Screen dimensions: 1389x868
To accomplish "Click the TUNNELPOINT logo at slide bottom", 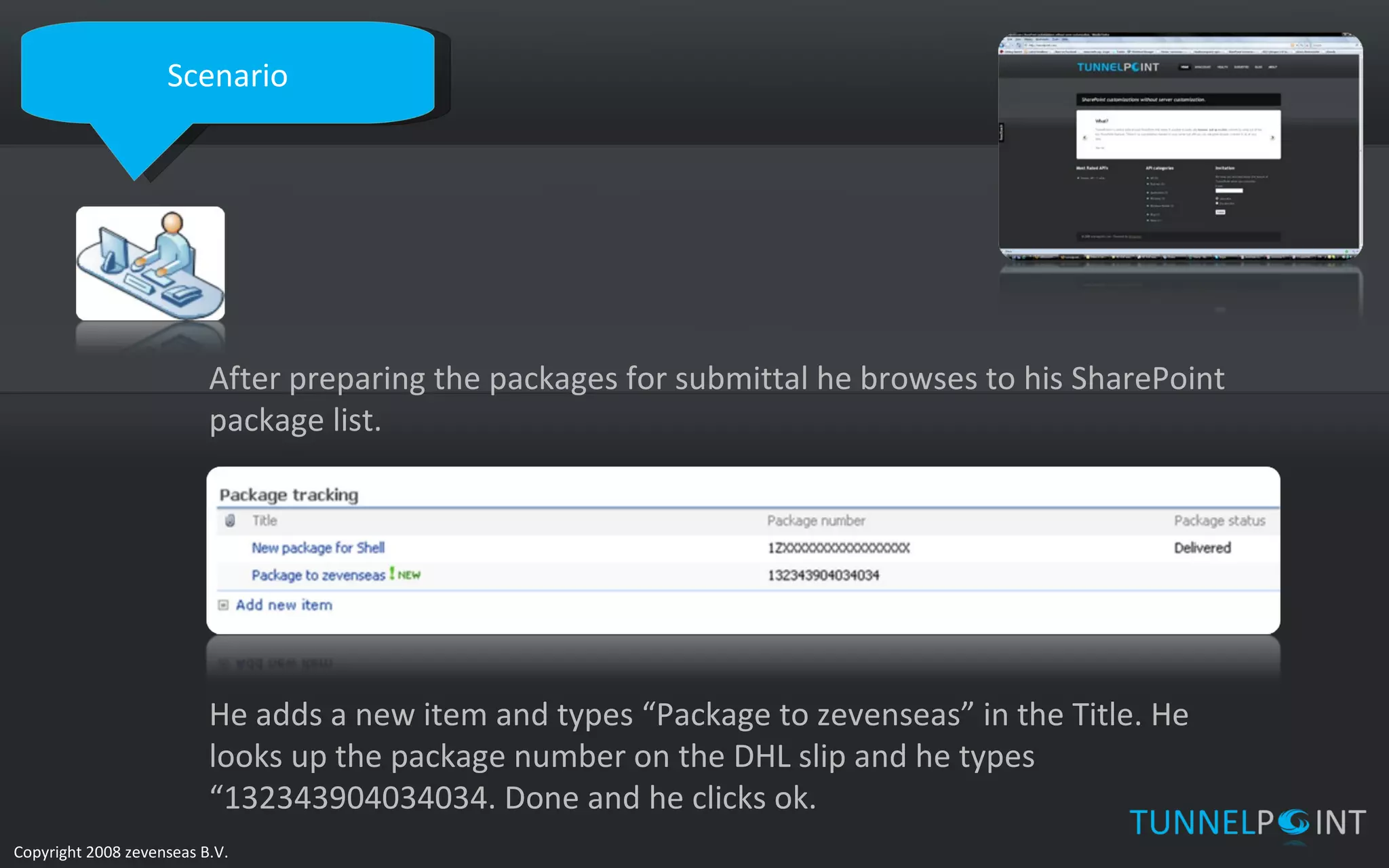I will (1247, 823).
